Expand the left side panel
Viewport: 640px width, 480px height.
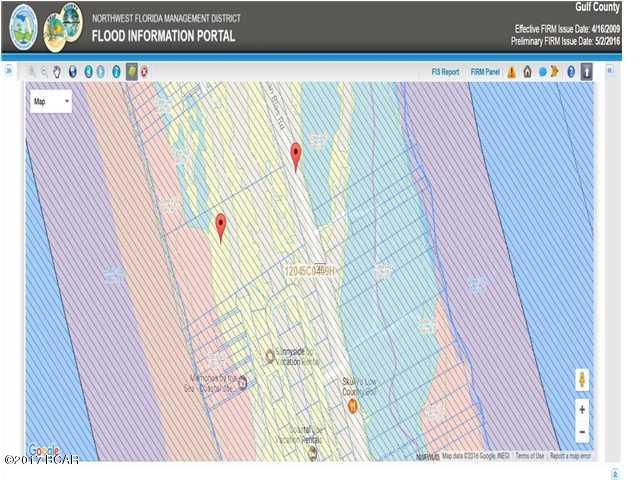pos(8,71)
